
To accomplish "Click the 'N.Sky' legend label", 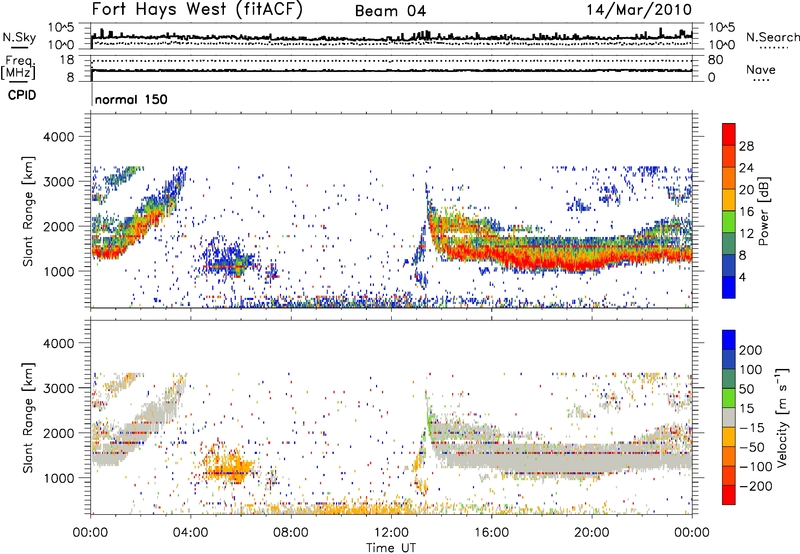I will pyautogui.click(x=19, y=37).
